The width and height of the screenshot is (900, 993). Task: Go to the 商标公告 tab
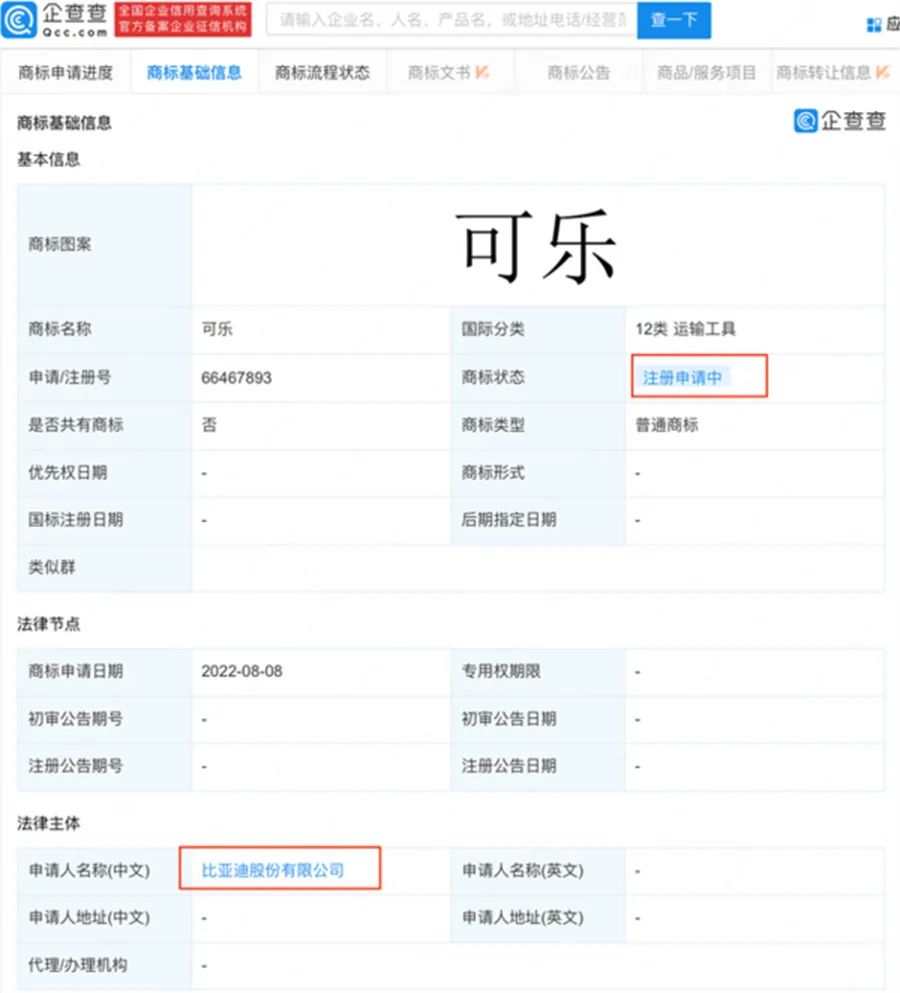pyautogui.click(x=578, y=73)
